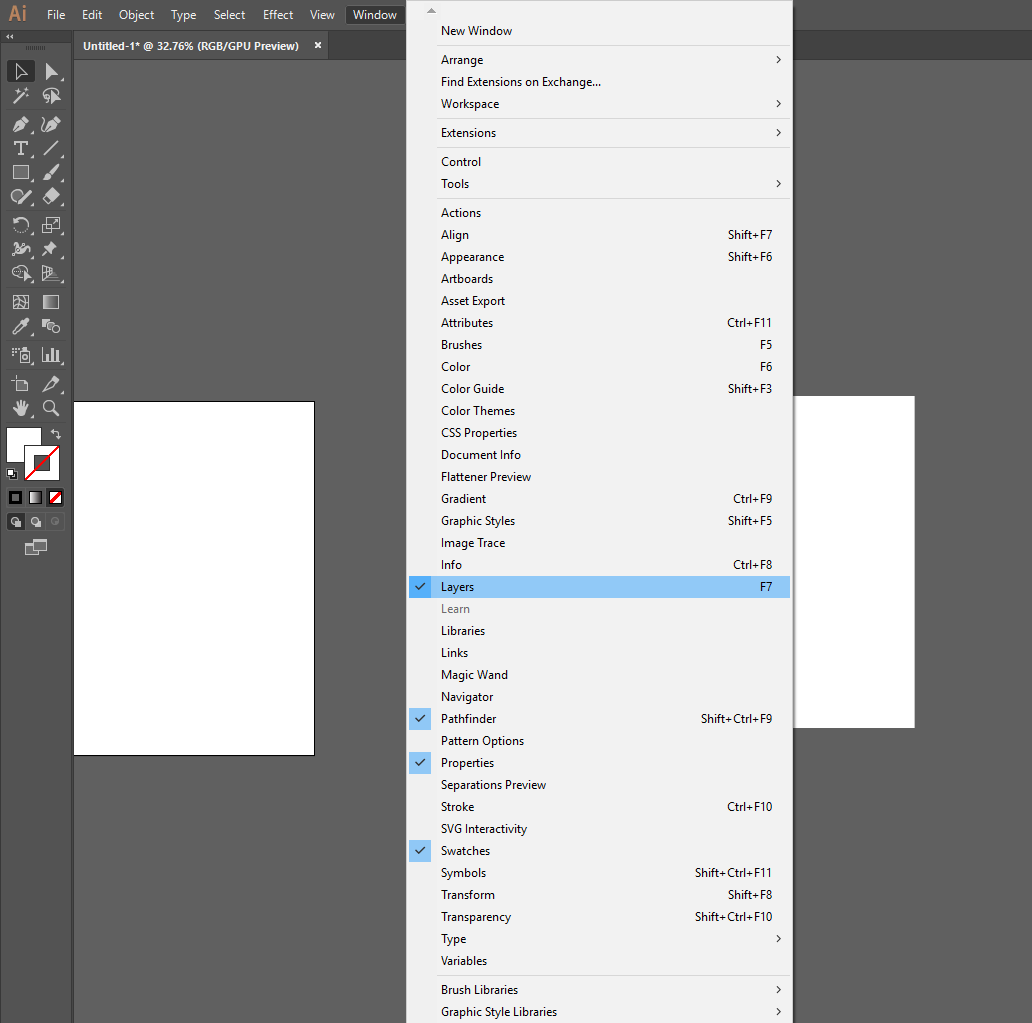Expand the Extensions submenu
Image resolution: width=1032 pixels, height=1023 pixels.
pyautogui.click(x=599, y=133)
